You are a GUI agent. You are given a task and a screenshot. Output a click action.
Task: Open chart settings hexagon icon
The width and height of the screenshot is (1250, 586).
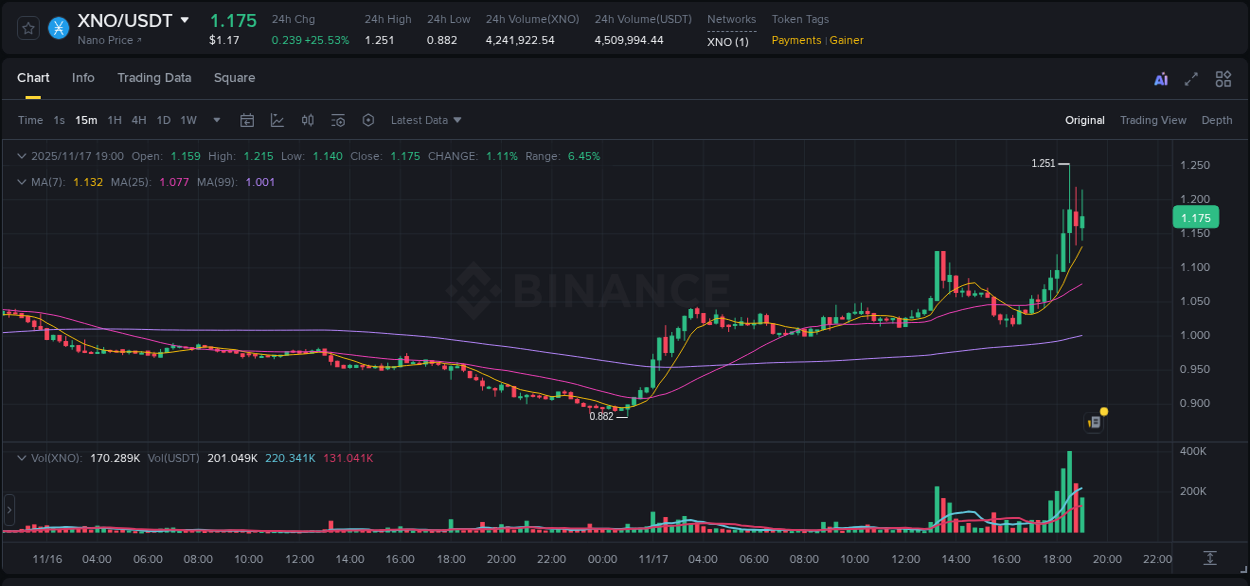(368, 120)
